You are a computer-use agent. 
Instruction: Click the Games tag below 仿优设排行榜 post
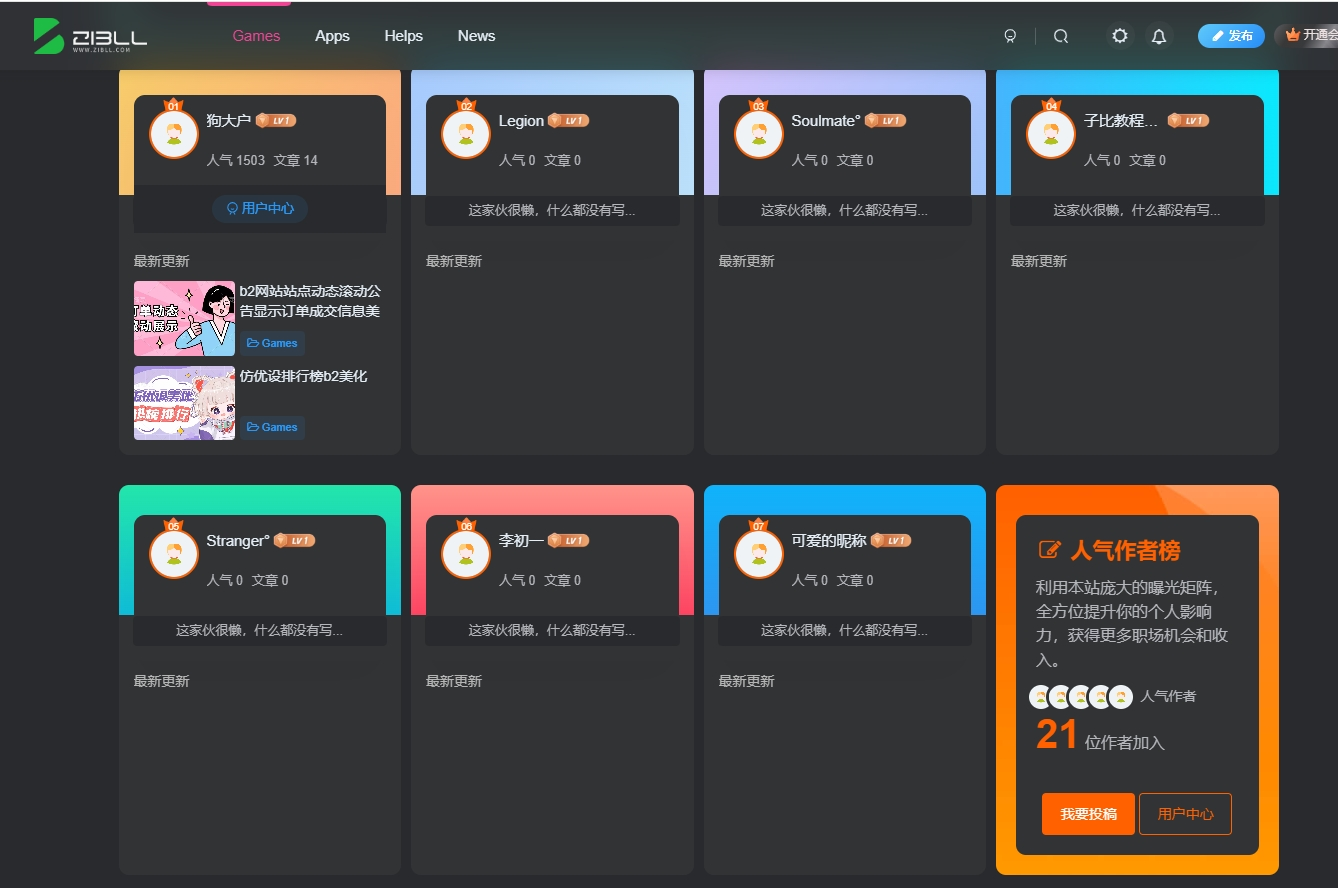[x=272, y=427]
